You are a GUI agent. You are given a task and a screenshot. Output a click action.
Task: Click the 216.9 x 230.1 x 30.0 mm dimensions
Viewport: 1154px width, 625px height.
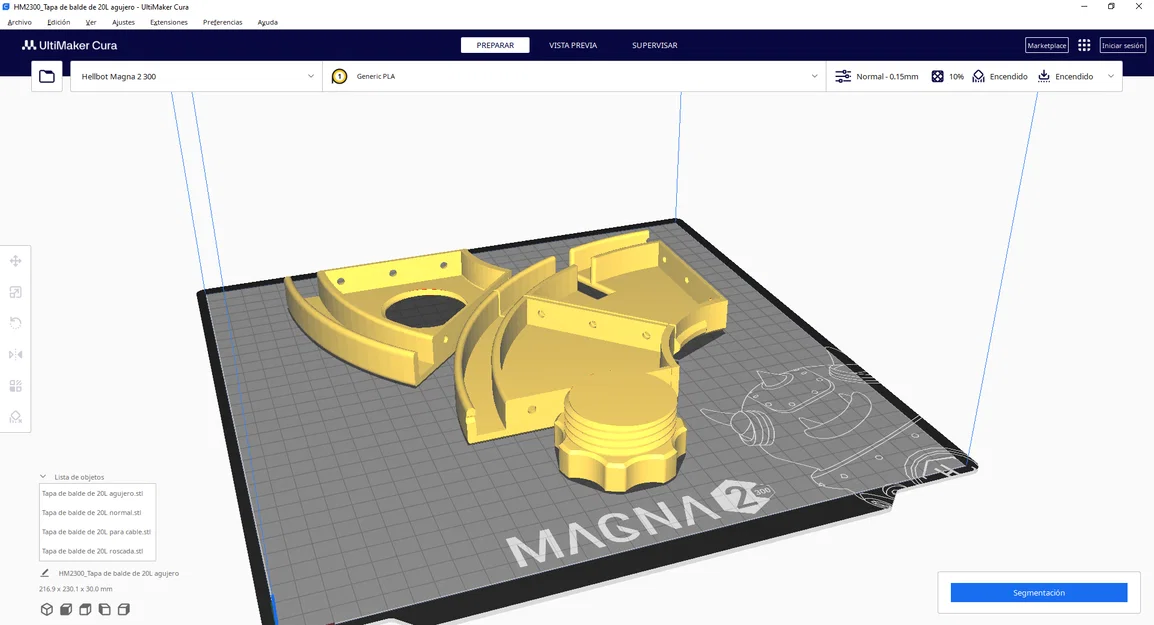click(x=76, y=589)
